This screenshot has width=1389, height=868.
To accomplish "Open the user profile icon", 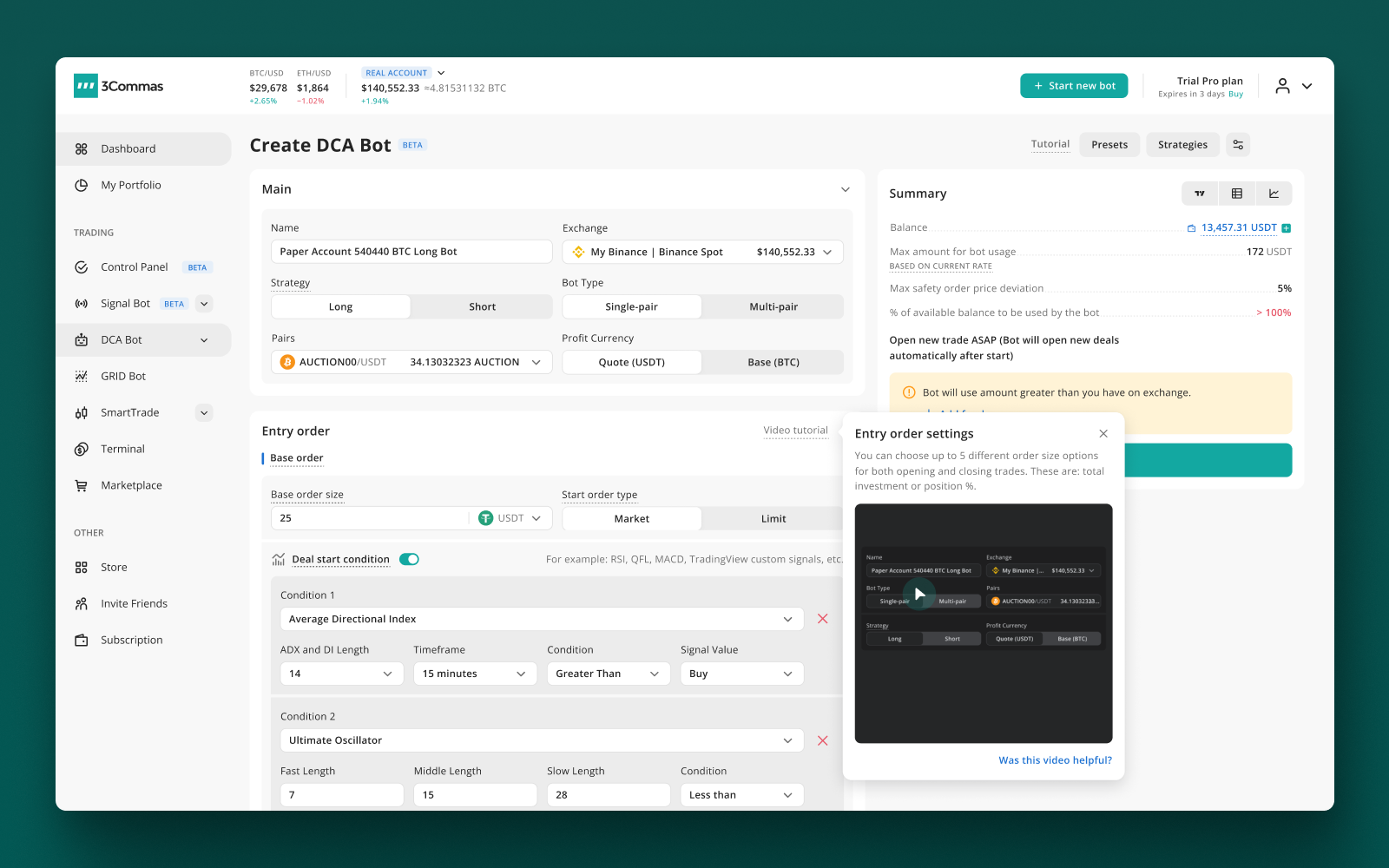I will (x=1282, y=86).
